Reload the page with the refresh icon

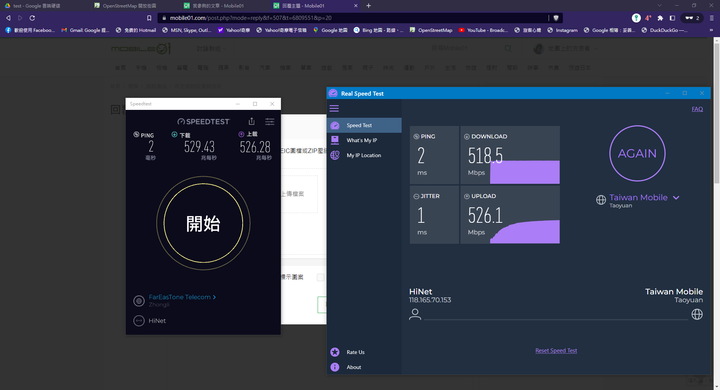click(x=32, y=18)
